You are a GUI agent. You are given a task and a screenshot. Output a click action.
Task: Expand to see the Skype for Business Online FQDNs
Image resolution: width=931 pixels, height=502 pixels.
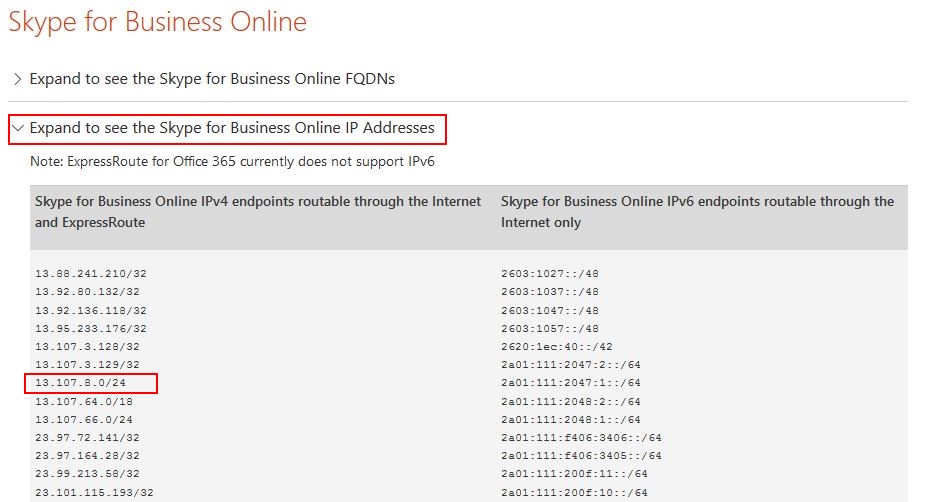211,79
